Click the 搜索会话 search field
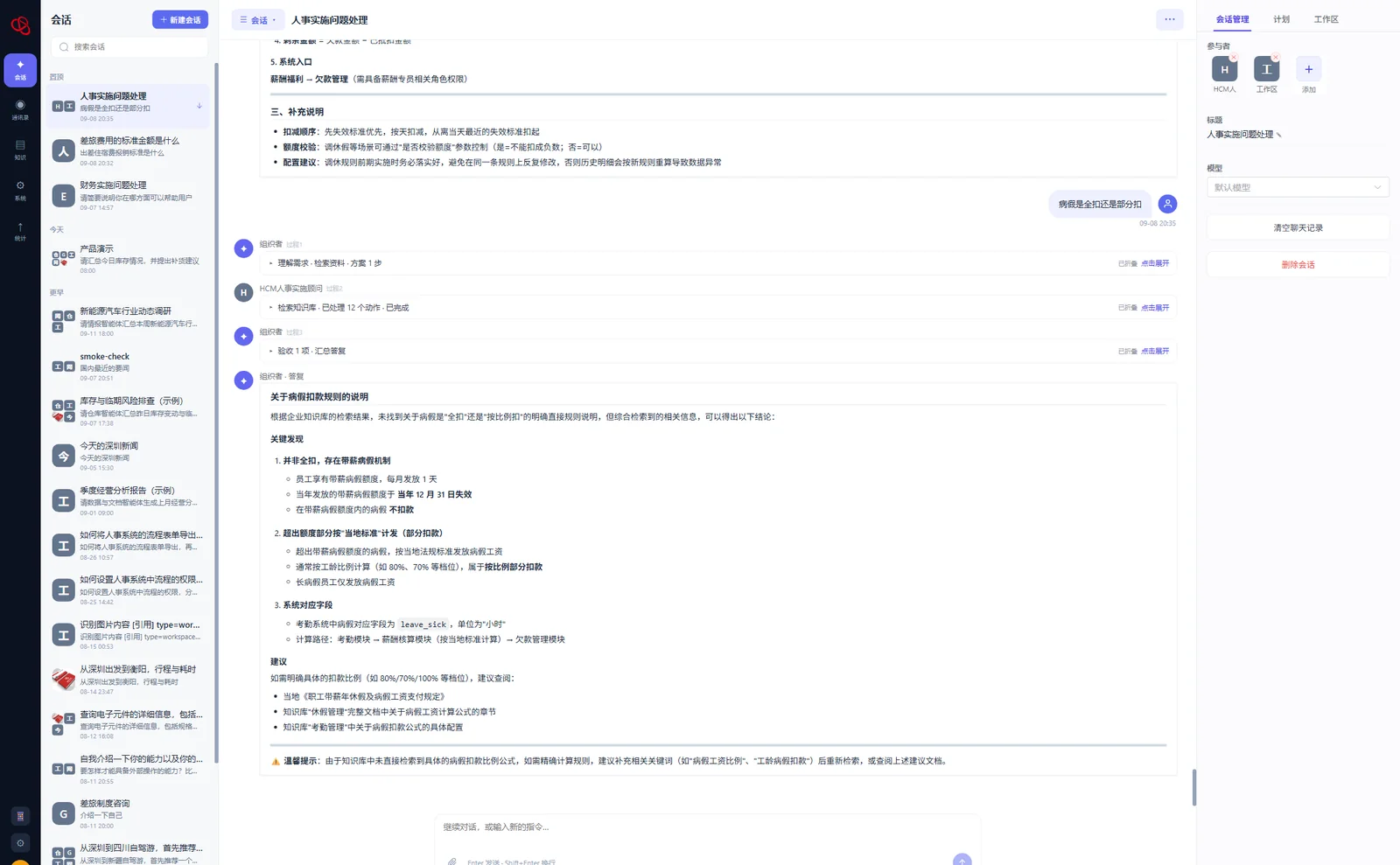Image resolution: width=1400 pixels, height=865 pixels. pyautogui.click(x=129, y=47)
